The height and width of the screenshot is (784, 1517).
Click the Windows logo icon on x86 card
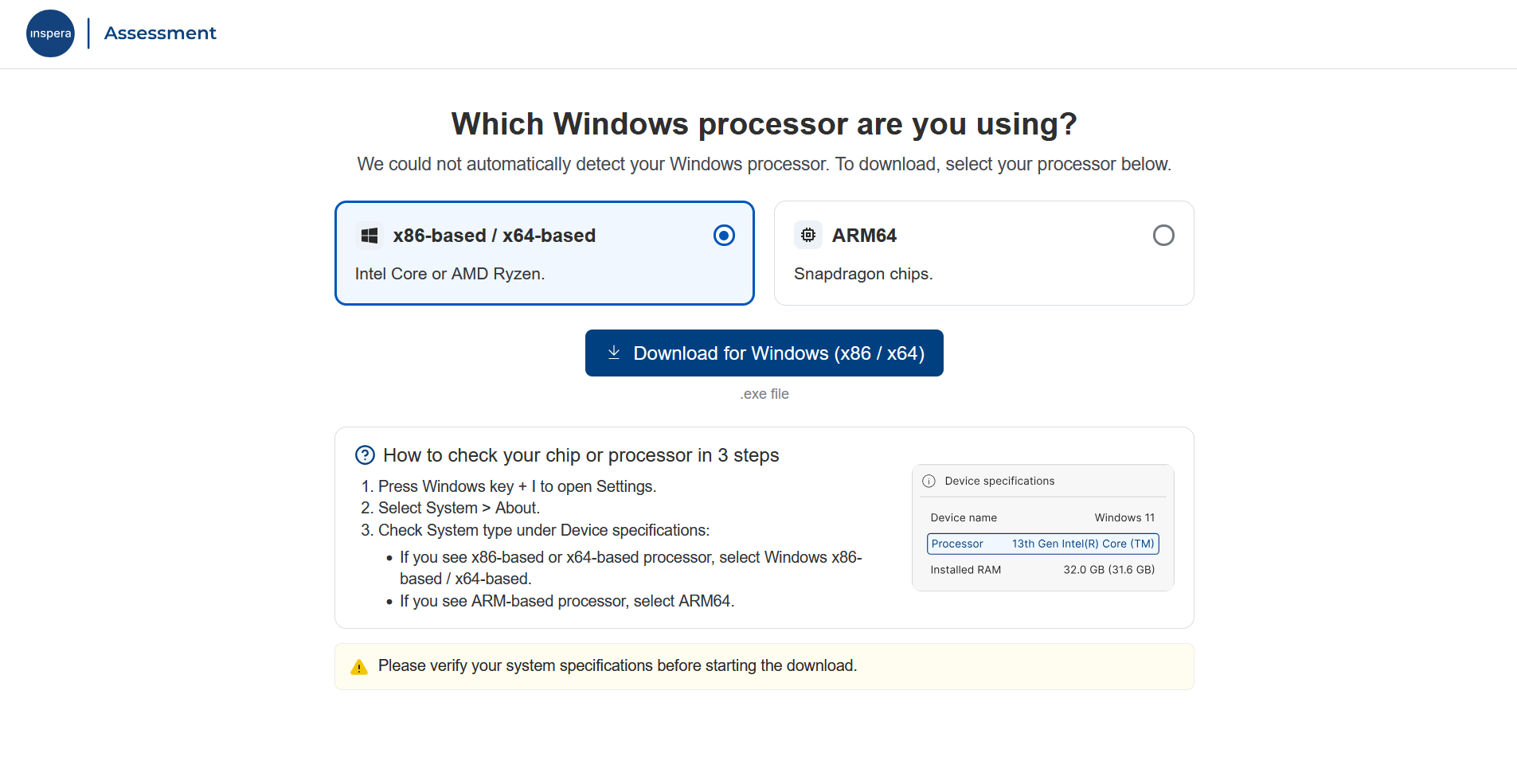pos(369,236)
